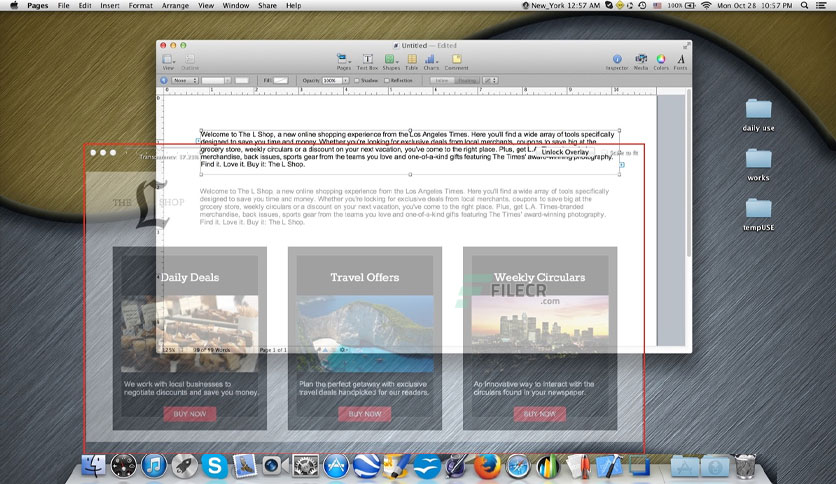Open Safari from the dock
This screenshot has height=484, width=836.
pos(518,466)
